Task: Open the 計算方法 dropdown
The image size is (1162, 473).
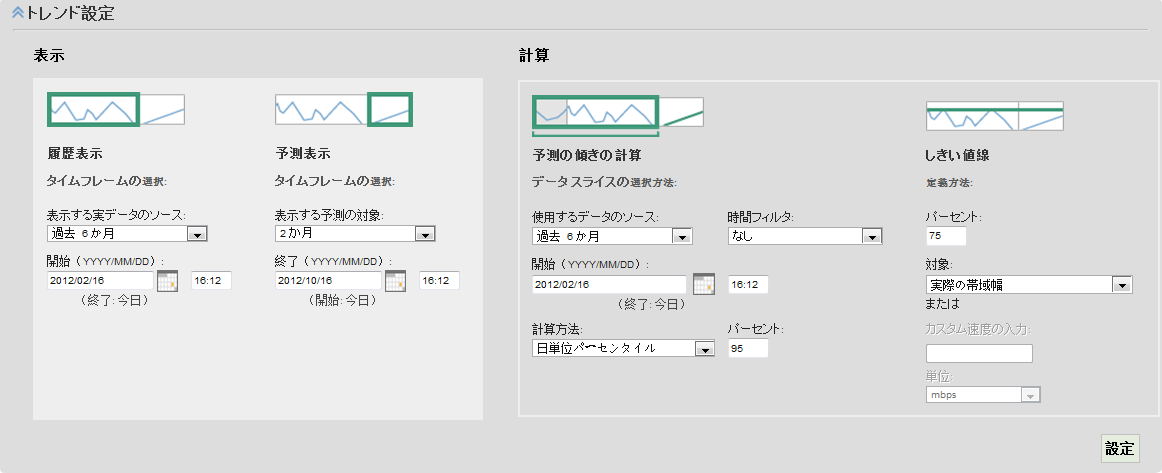Action: [x=704, y=349]
